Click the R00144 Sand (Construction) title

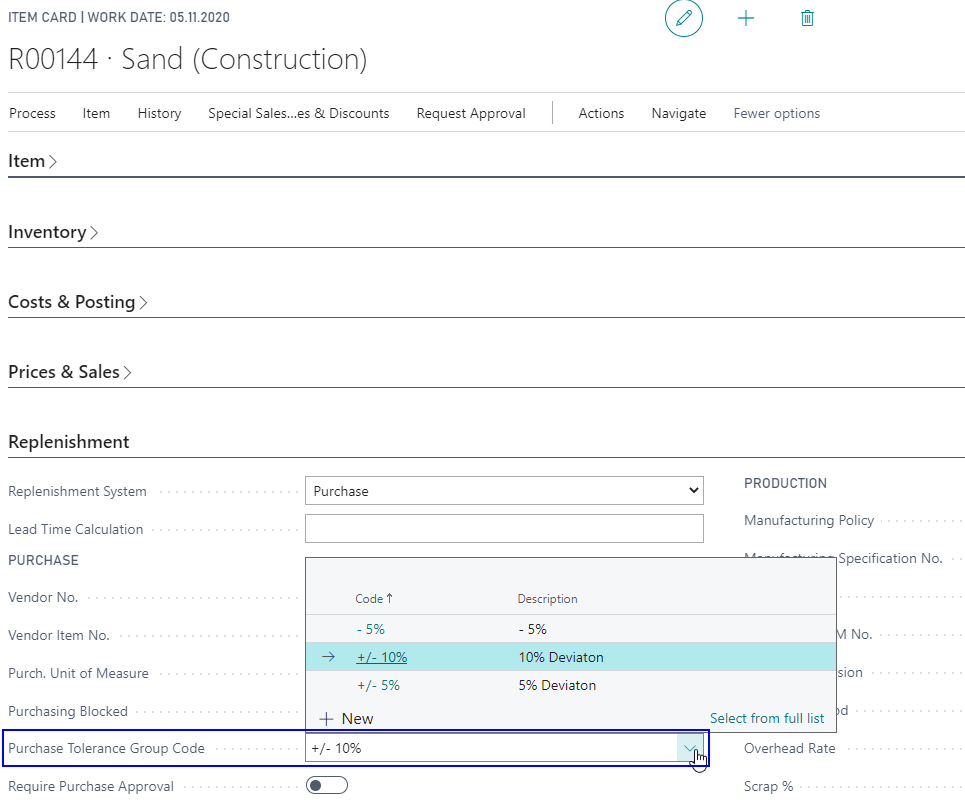[x=188, y=60]
